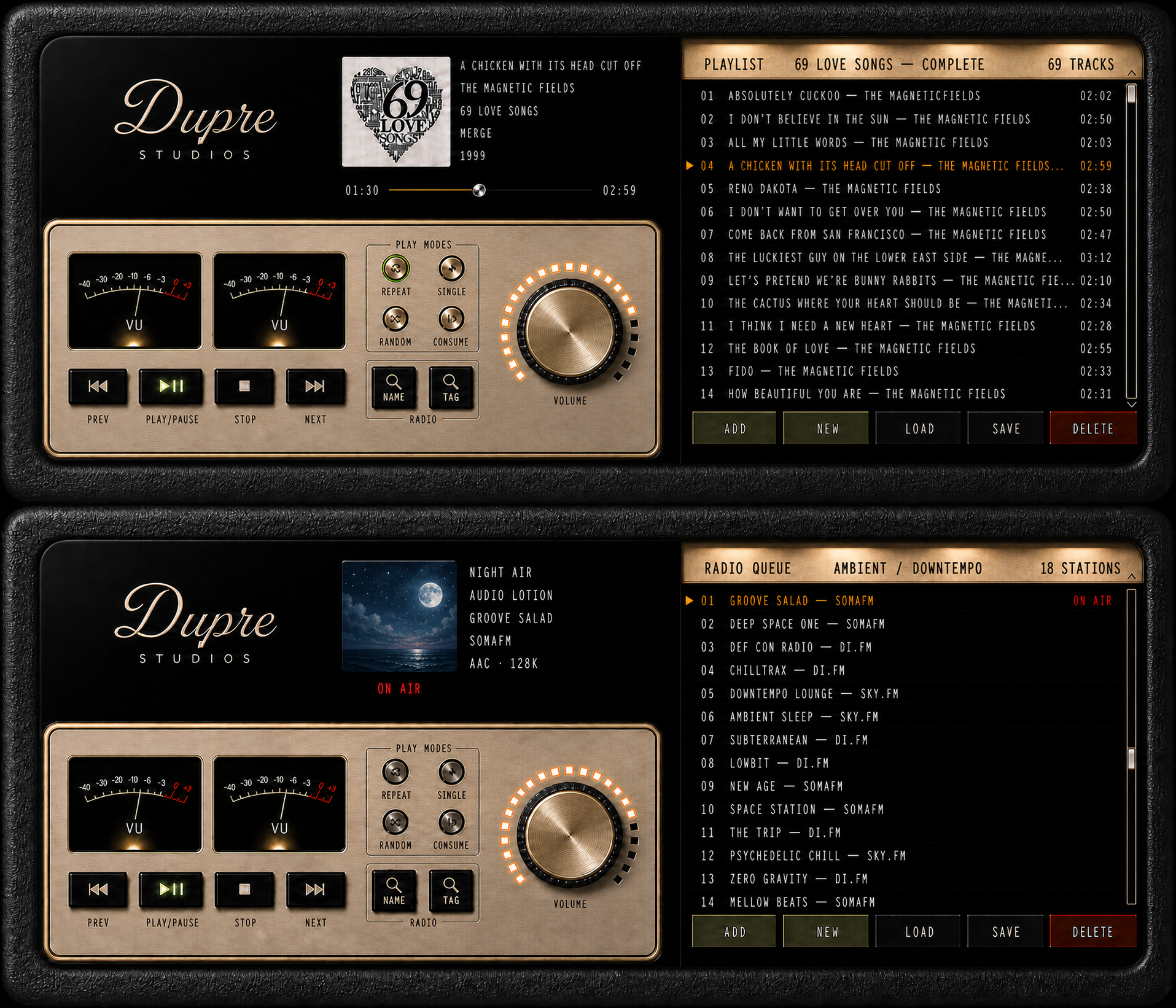Click the scroll-up arrow of the 69 Love Songs playlist
Image resolution: width=1176 pixels, height=1008 pixels.
point(1131,74)
